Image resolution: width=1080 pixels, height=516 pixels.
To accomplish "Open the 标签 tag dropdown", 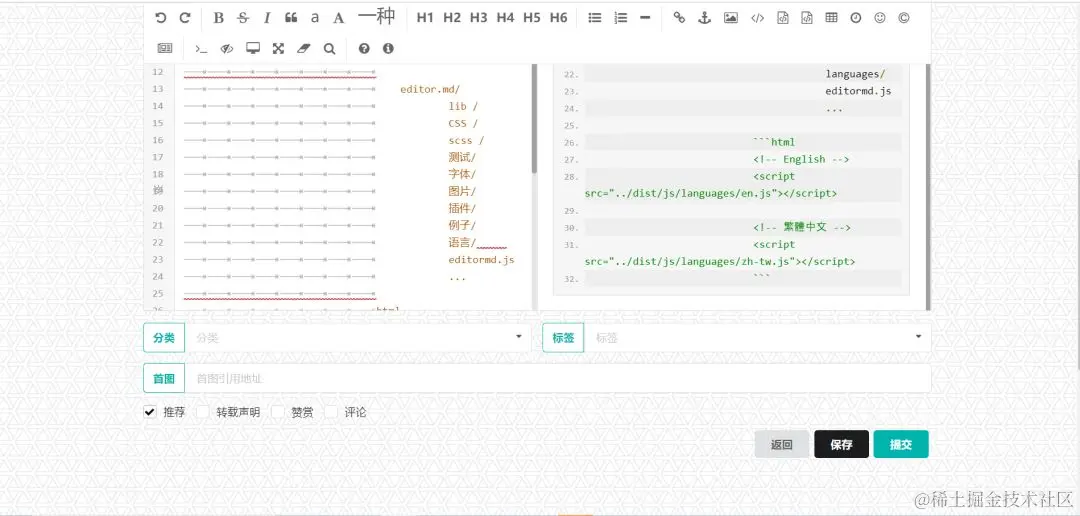I will point(757,338).
